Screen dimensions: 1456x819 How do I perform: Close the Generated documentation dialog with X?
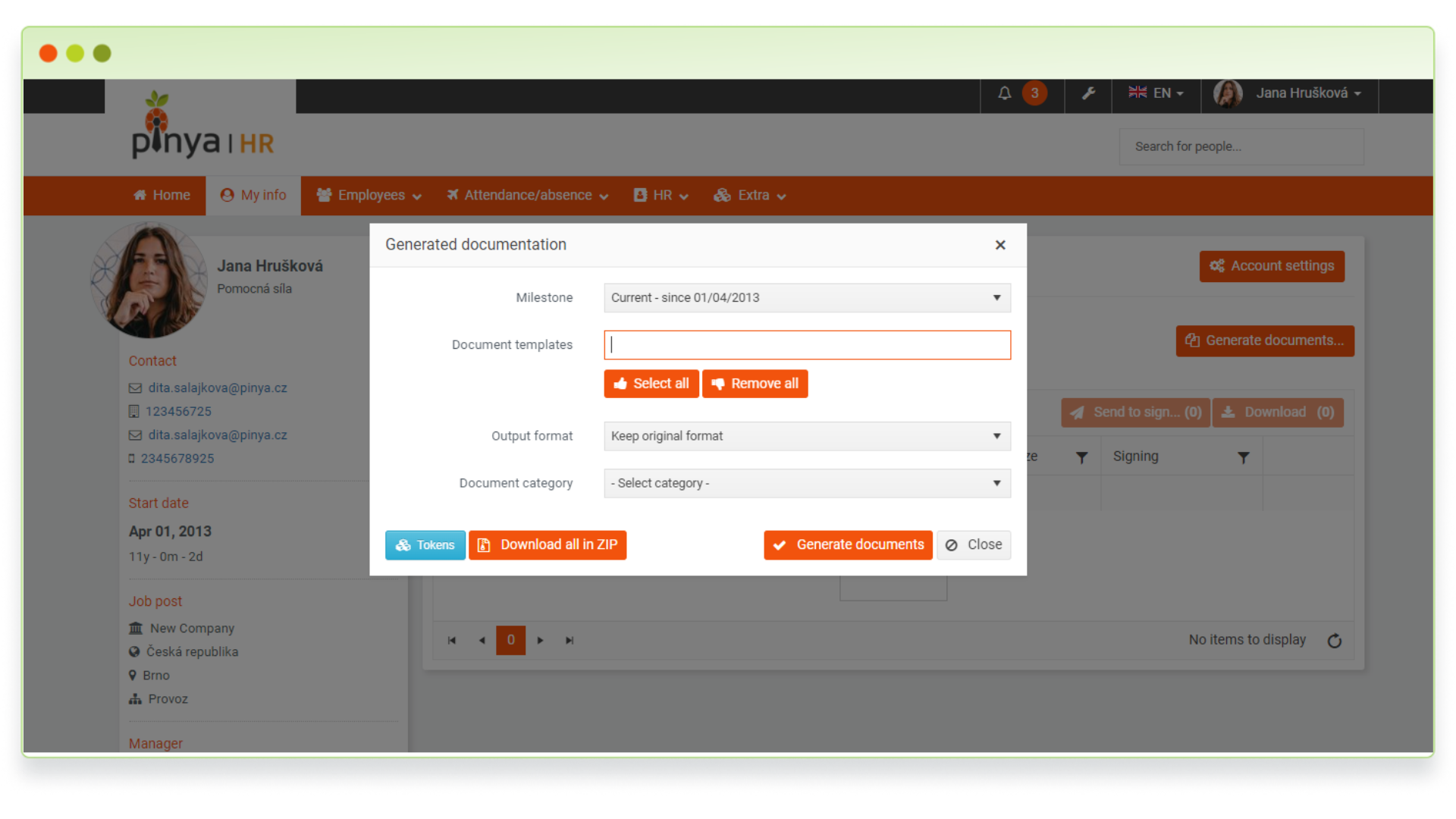[1000, 245]
